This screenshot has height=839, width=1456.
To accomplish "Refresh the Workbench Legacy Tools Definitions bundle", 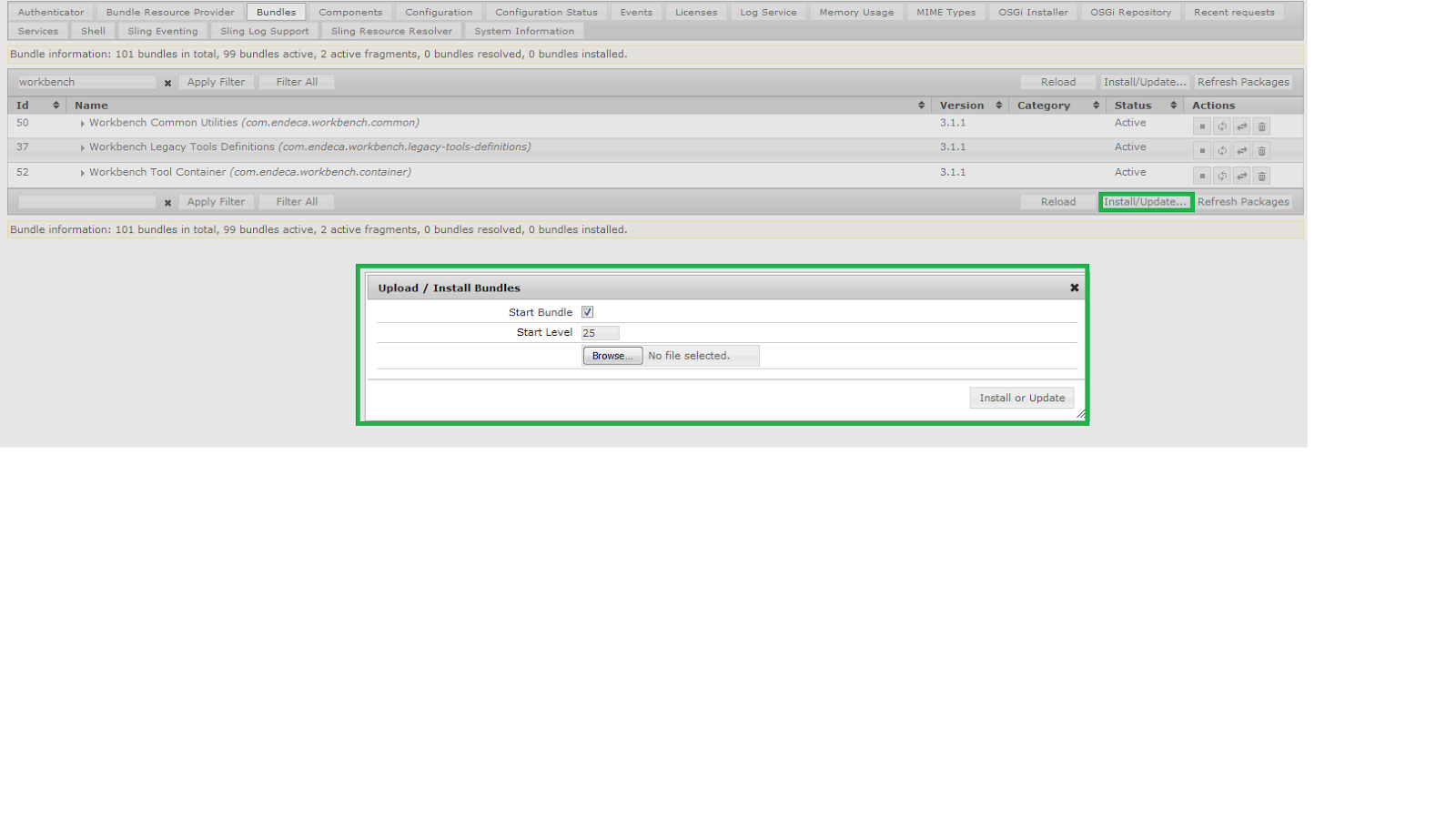I will [1221, 150].
